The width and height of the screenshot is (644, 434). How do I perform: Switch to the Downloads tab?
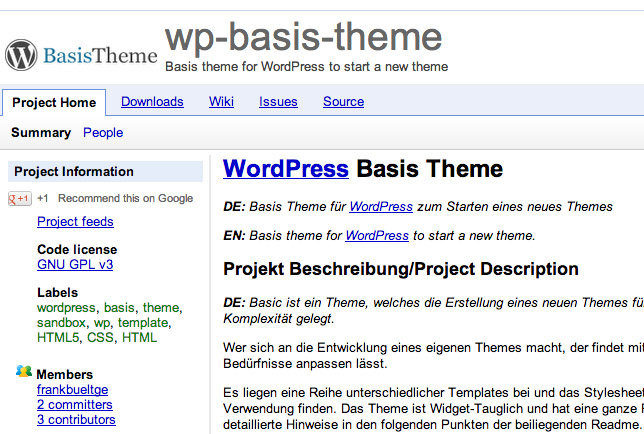coord(152,101)
